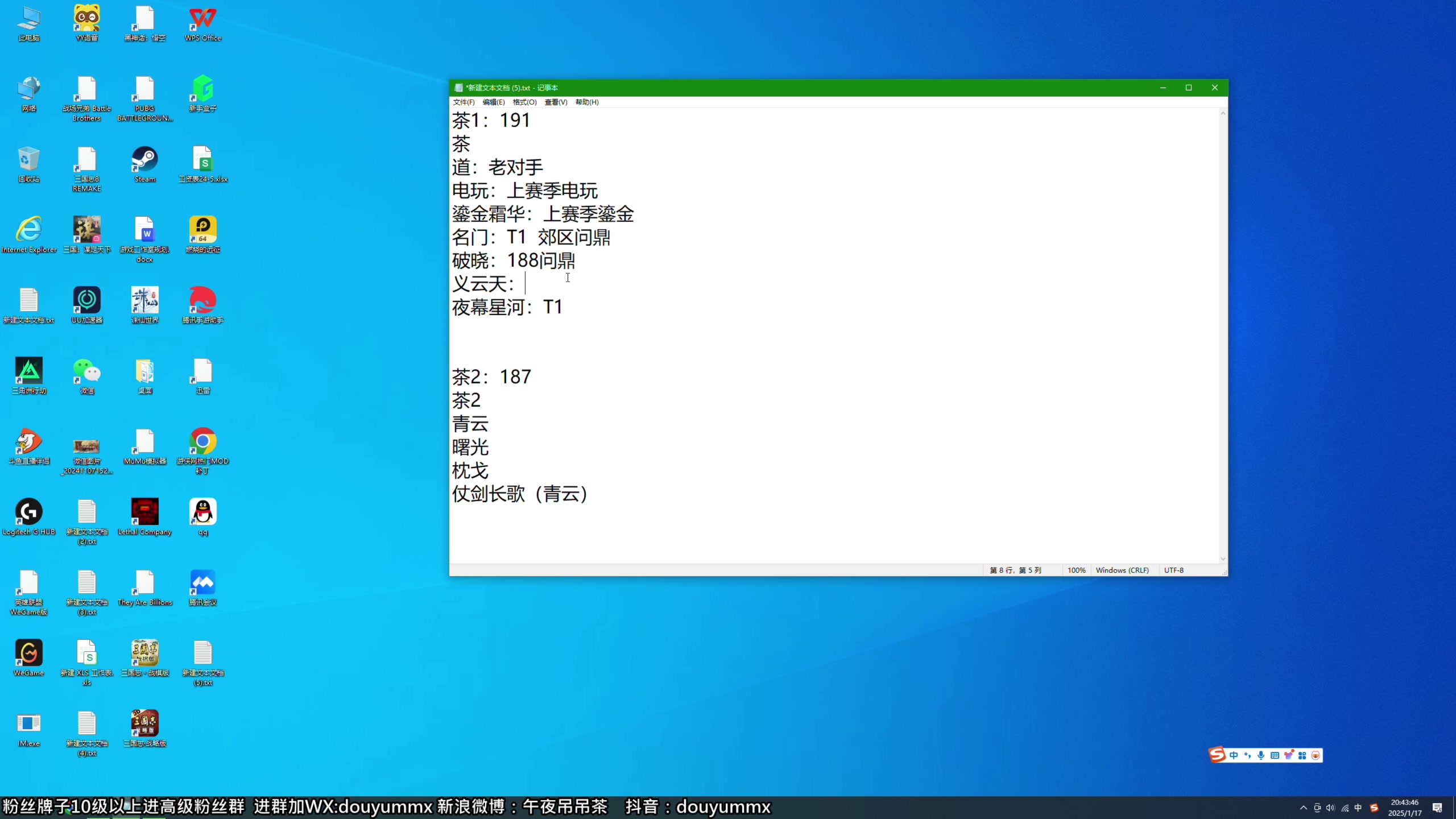Image resolution: width=1456 pixels, height=819 pixels.
Task: Select the 腾讯会议 desktop icon
Action: (203, 588)
